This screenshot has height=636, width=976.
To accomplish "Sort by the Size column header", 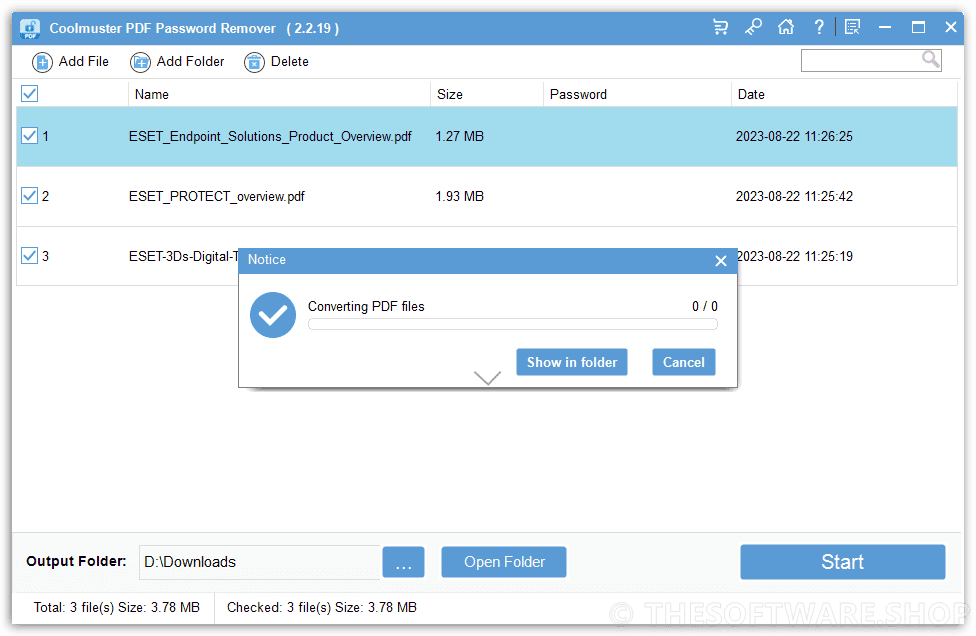I will pos(487,94).
